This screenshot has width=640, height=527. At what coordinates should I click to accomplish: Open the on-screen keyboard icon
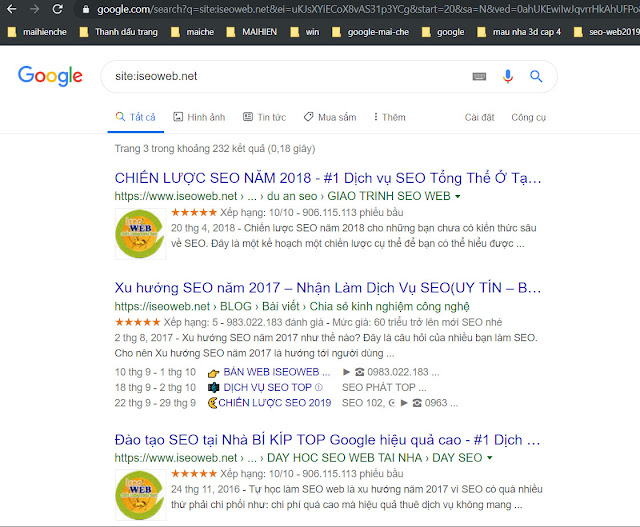pyautogui.click(x=479, y=76)
